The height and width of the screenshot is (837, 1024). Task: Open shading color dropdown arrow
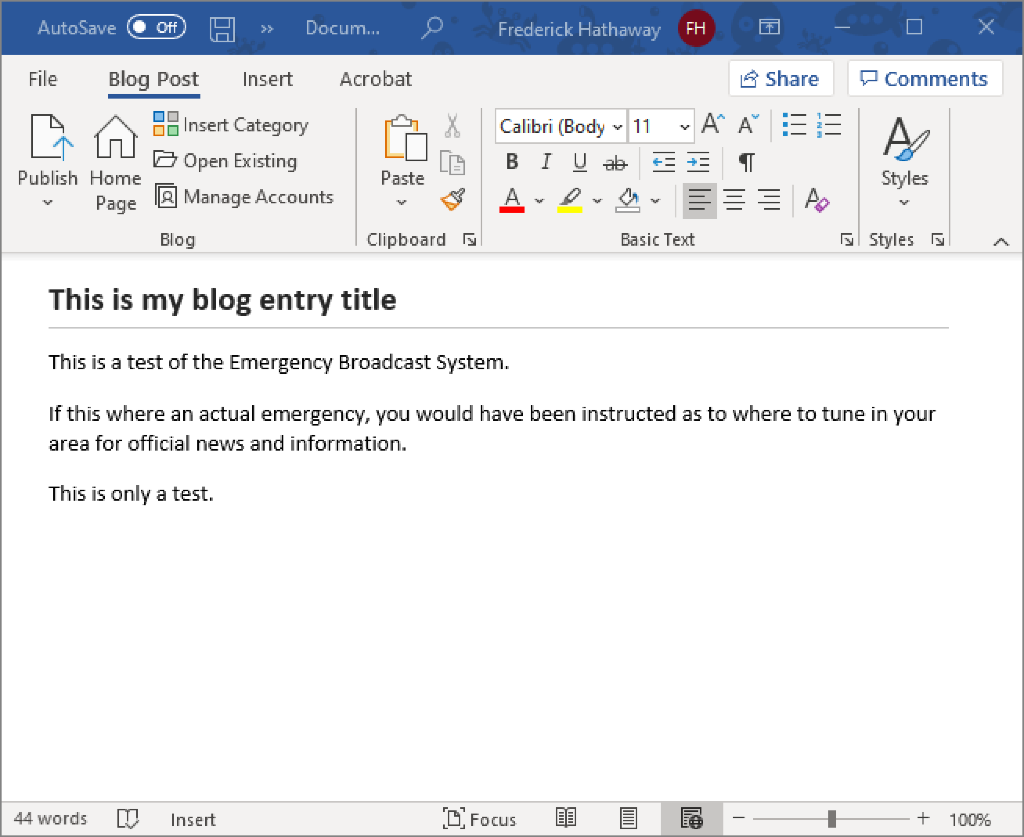[655, 200]
